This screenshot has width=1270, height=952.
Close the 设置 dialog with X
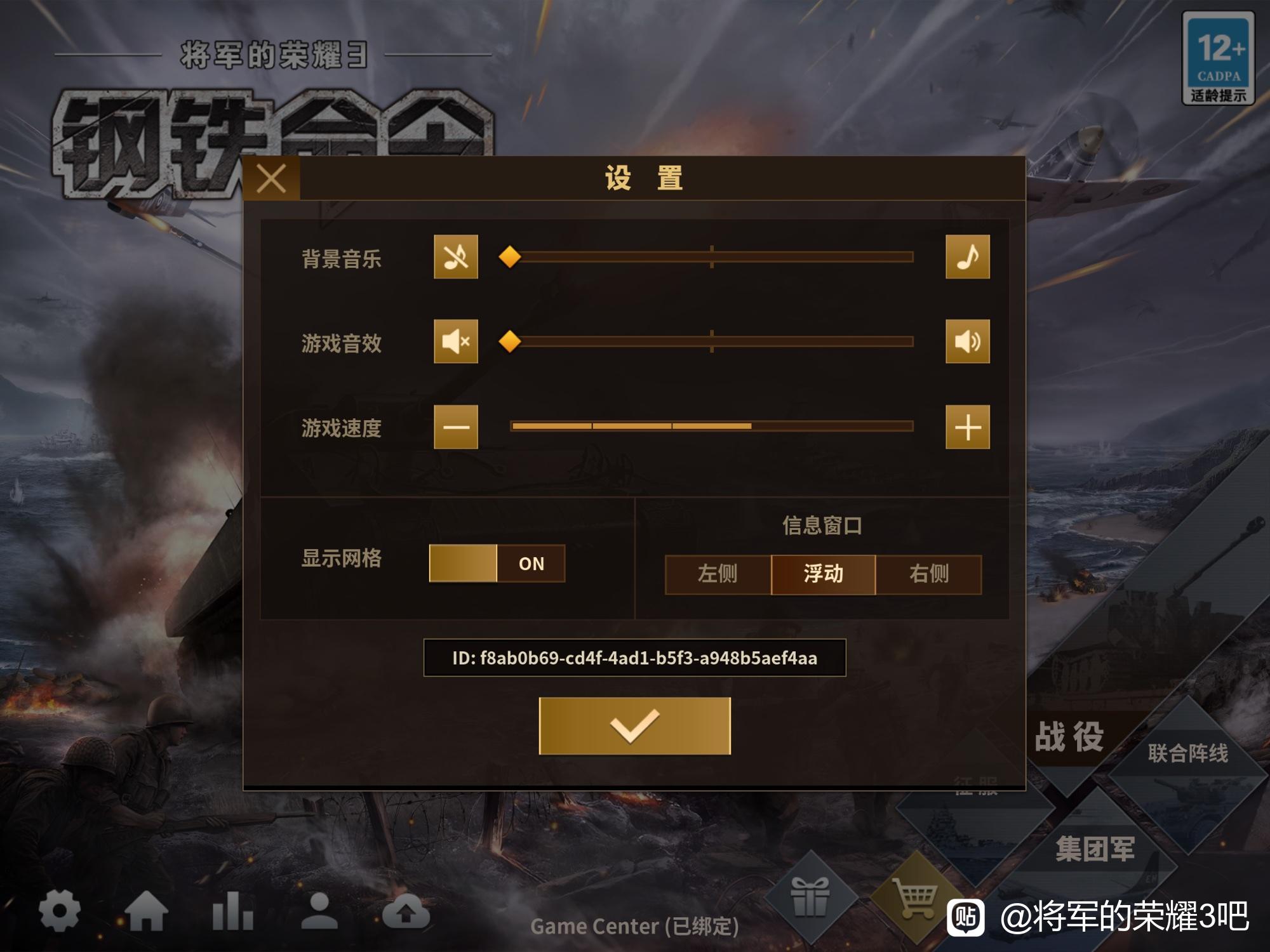272,178
